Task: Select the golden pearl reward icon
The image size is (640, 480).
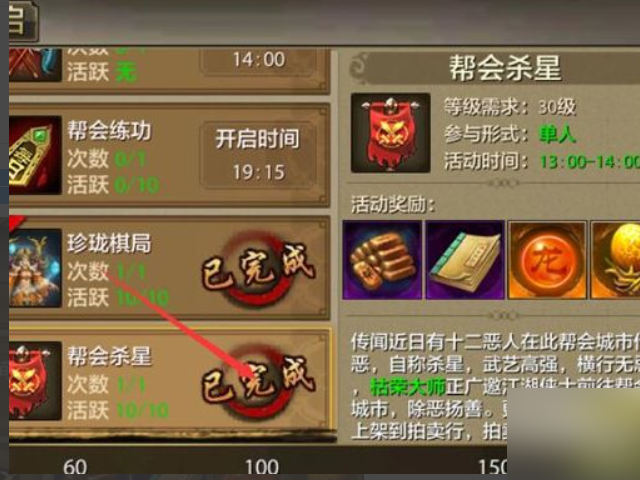Action: 615,260
